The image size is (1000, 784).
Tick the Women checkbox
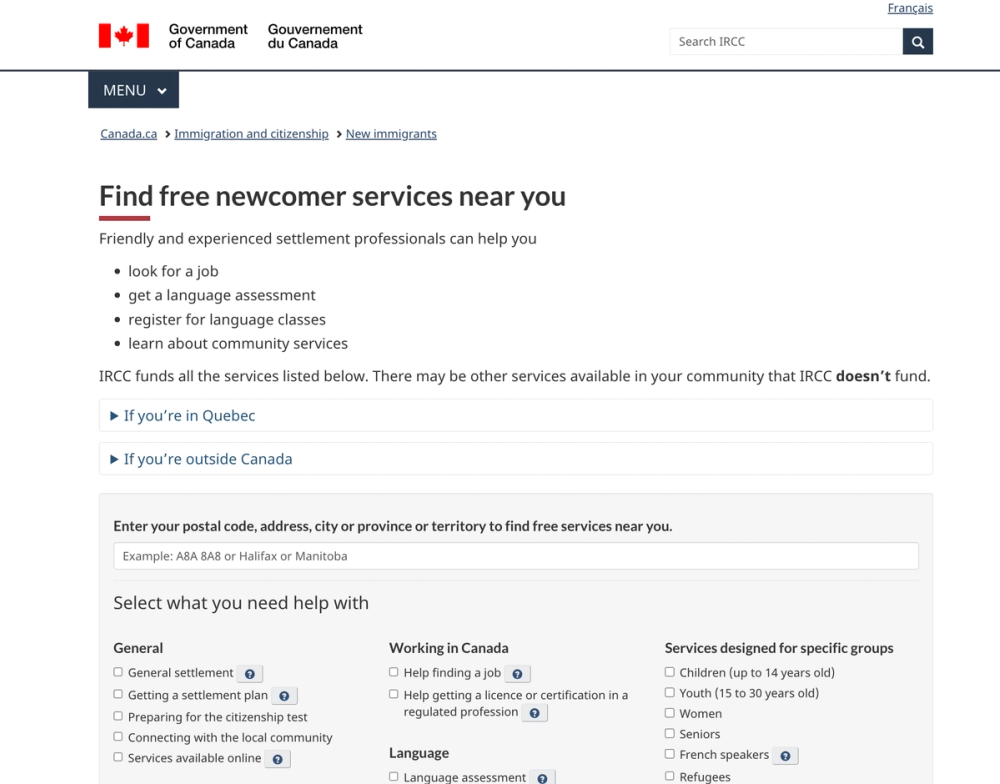[670, 713]
